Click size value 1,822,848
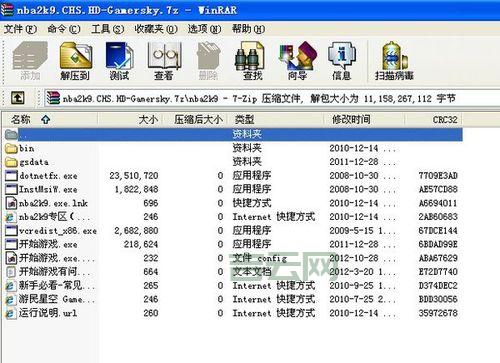Image resolution: width=500 pixels, height=363 pixels. [x=136, y=189]
